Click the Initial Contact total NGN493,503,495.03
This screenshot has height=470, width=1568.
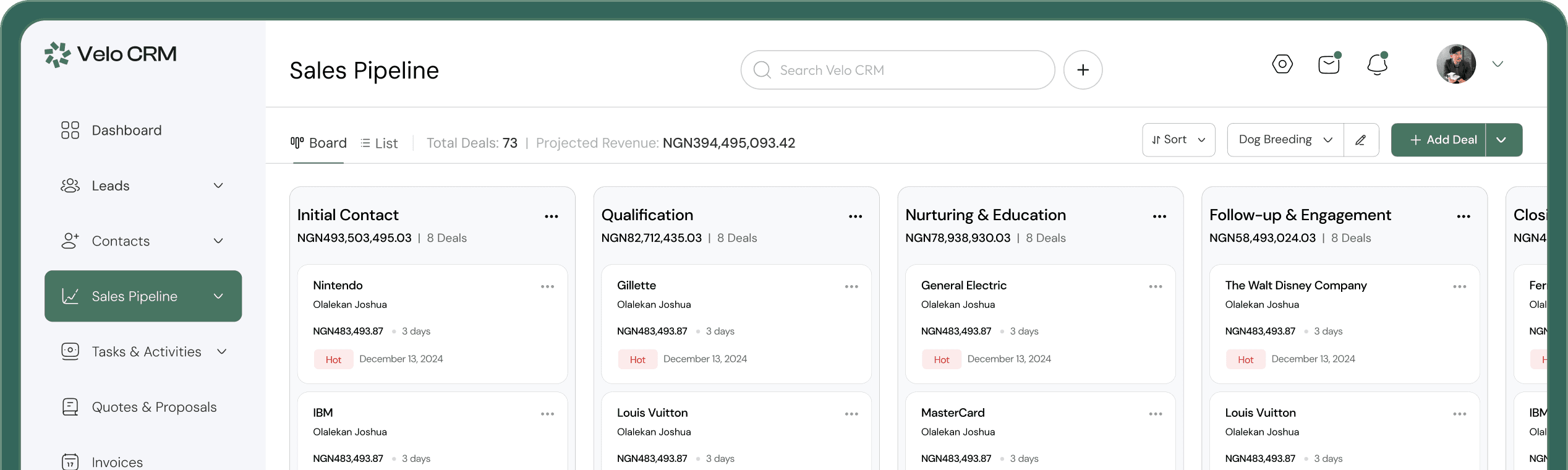tap(354, 238)
